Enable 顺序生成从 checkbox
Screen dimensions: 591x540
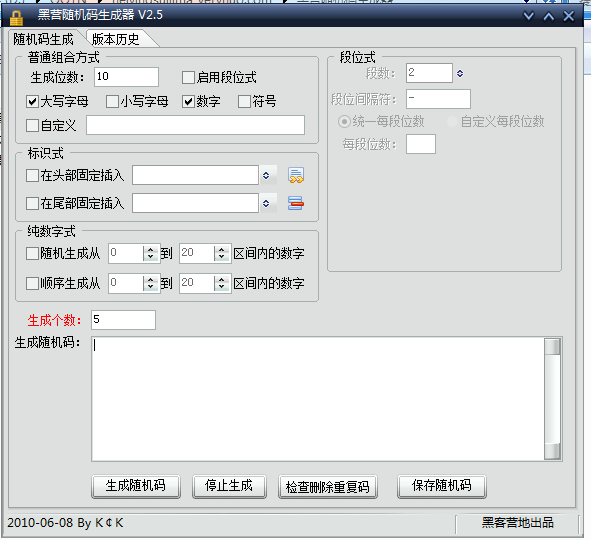32,283
